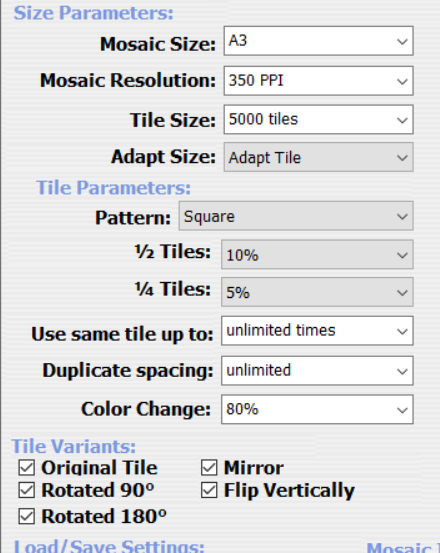Click the Size Parameters section heading
440x553 pixels.
pyautogui.click(x=93, y=13)
